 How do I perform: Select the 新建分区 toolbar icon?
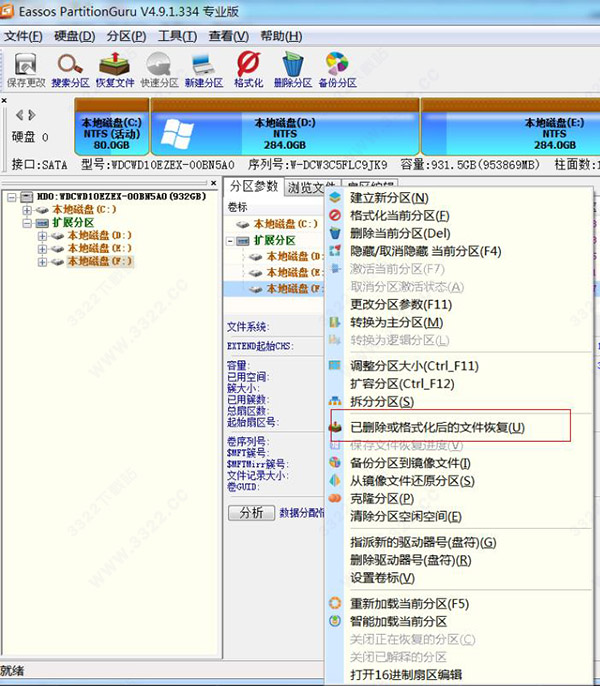click(204, 70)
